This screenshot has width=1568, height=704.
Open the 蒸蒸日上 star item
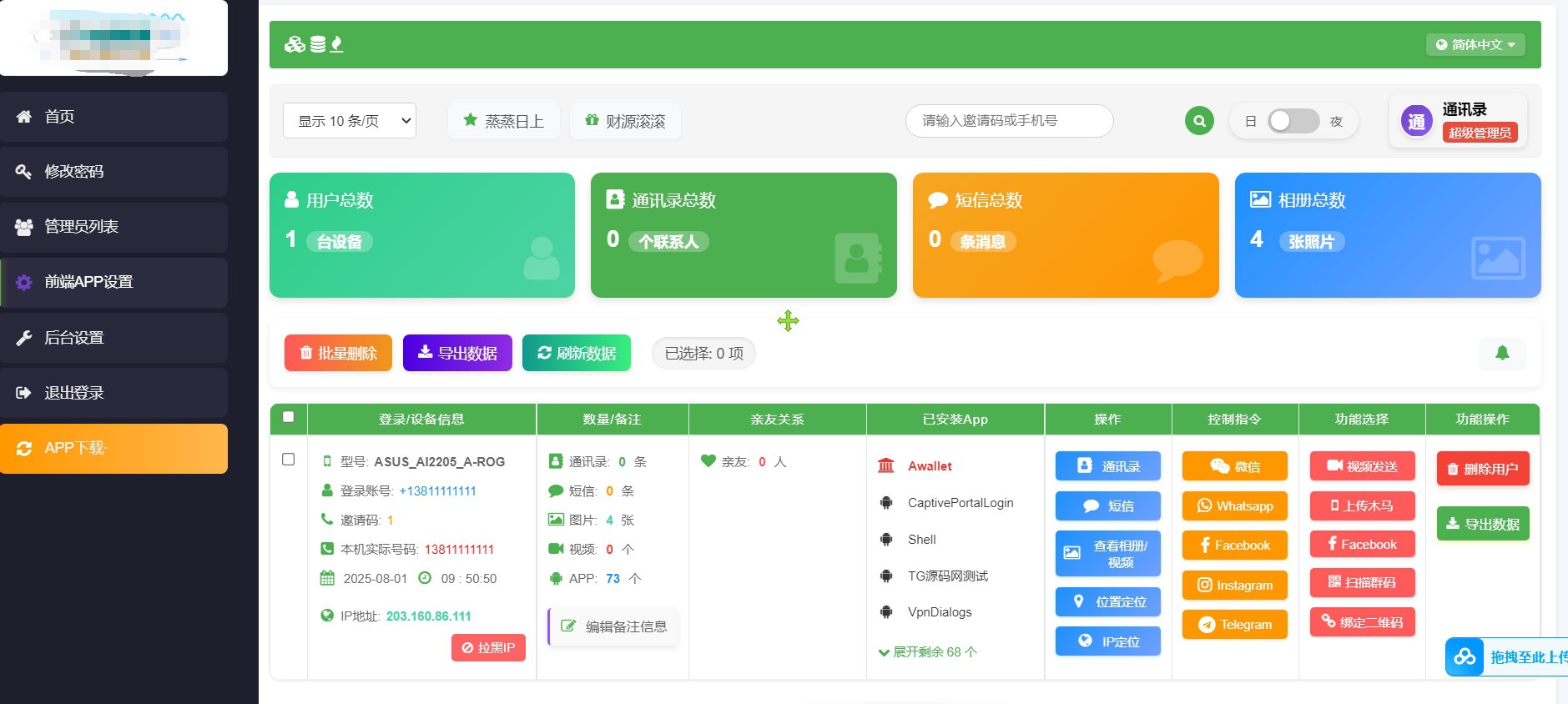pos(503,121)
